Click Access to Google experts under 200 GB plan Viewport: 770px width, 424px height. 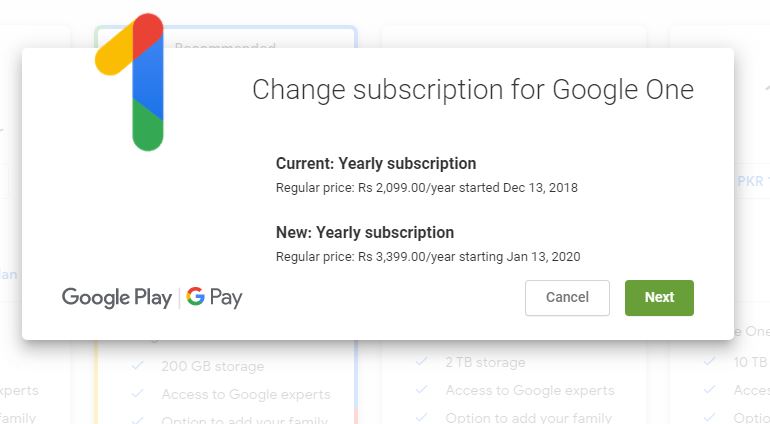click(246, 393)
